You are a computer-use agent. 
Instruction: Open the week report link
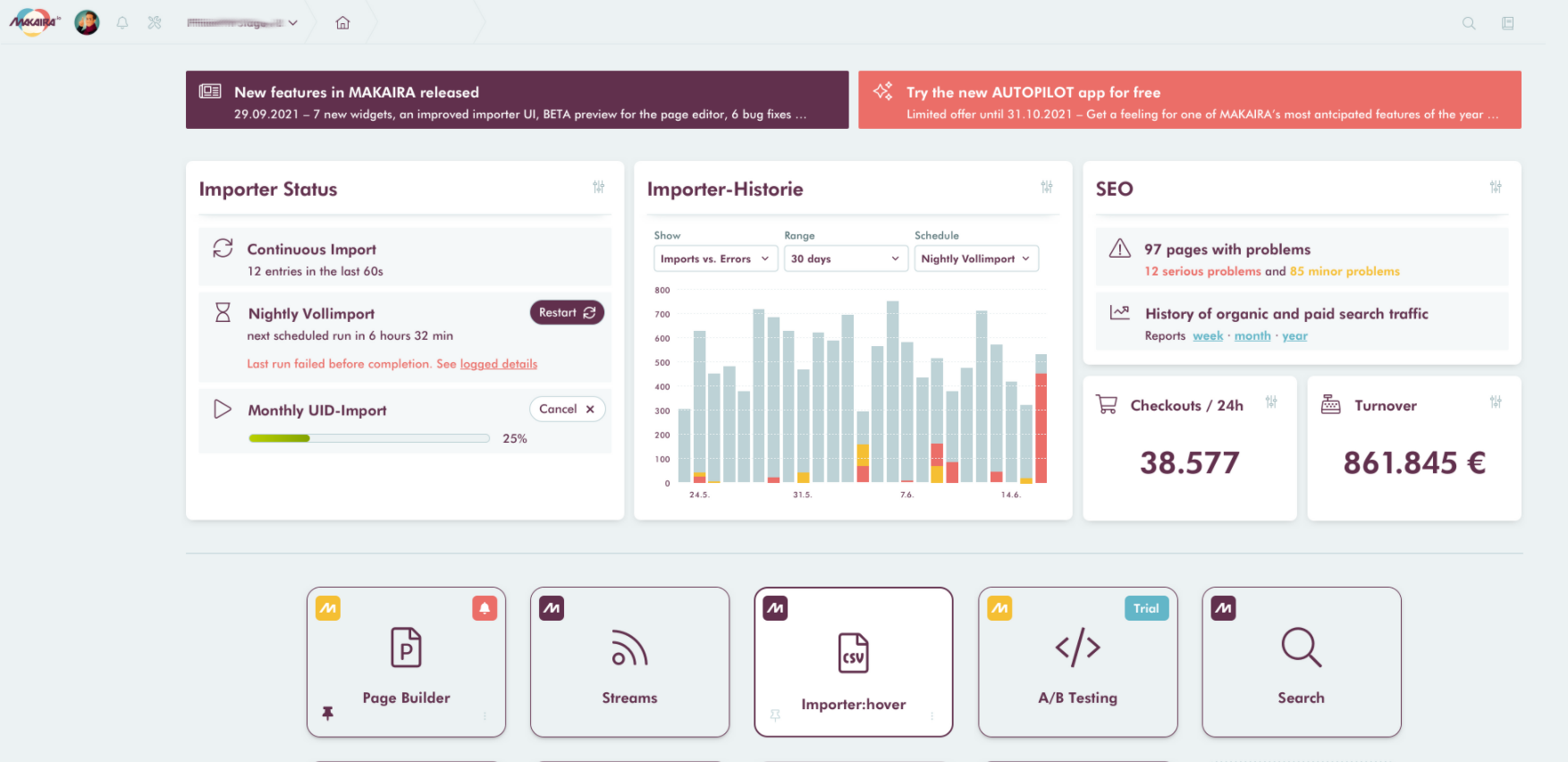pyautogui.click(x=1208, y=336)
